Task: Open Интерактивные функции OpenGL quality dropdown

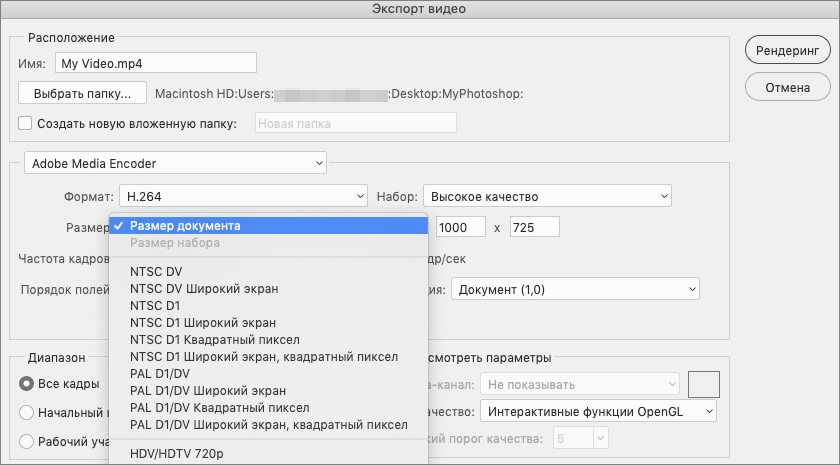Action: pyautogui.click(x=599, y=411)
